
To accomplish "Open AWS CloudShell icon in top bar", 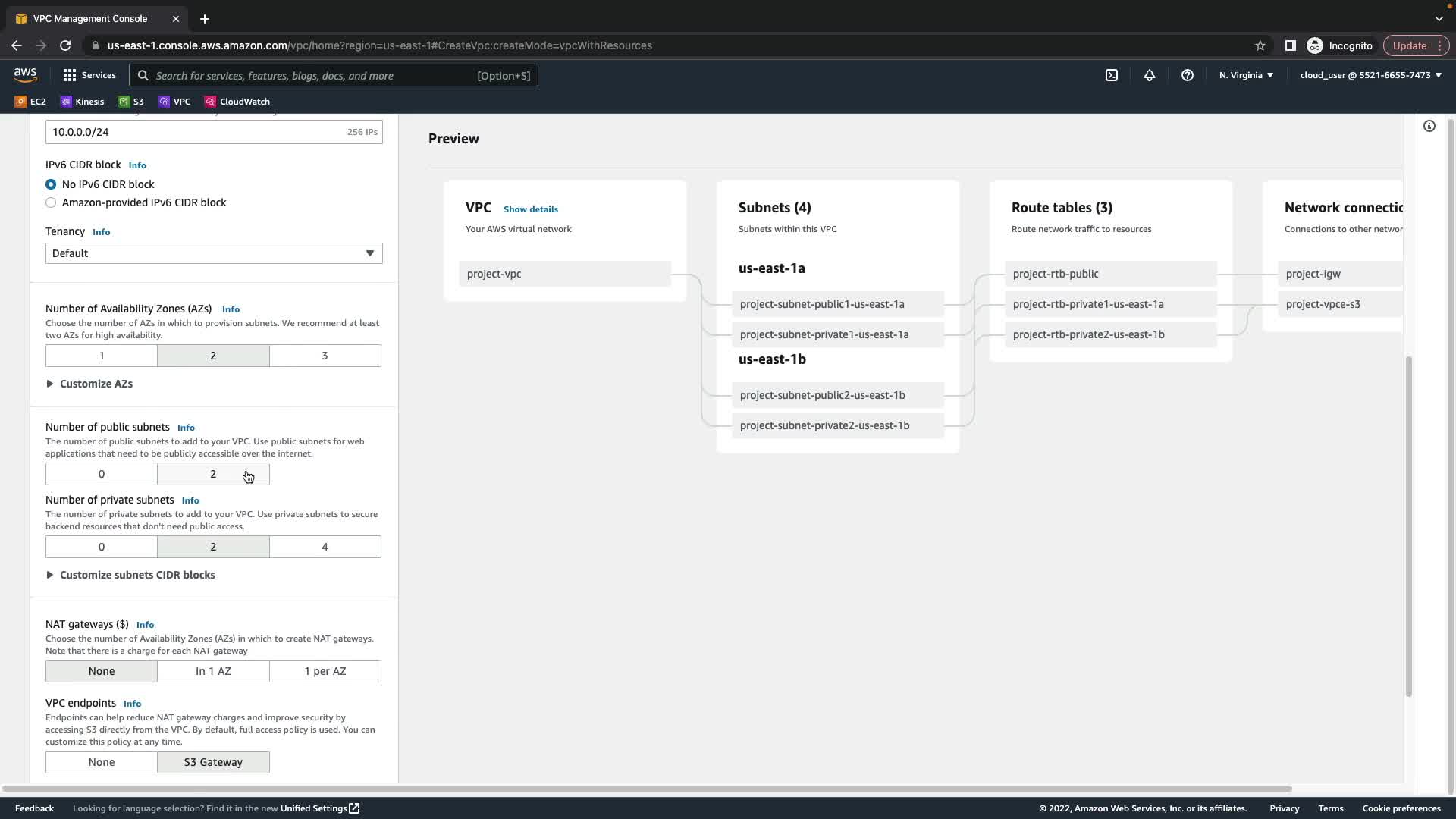I will tap(1112, 75).
